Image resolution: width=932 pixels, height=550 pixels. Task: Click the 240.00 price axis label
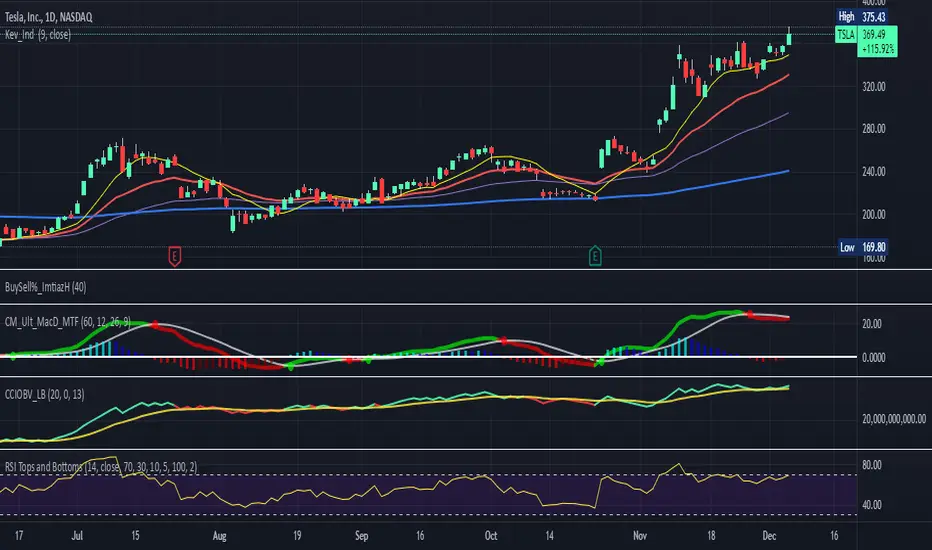coord(876,172)
